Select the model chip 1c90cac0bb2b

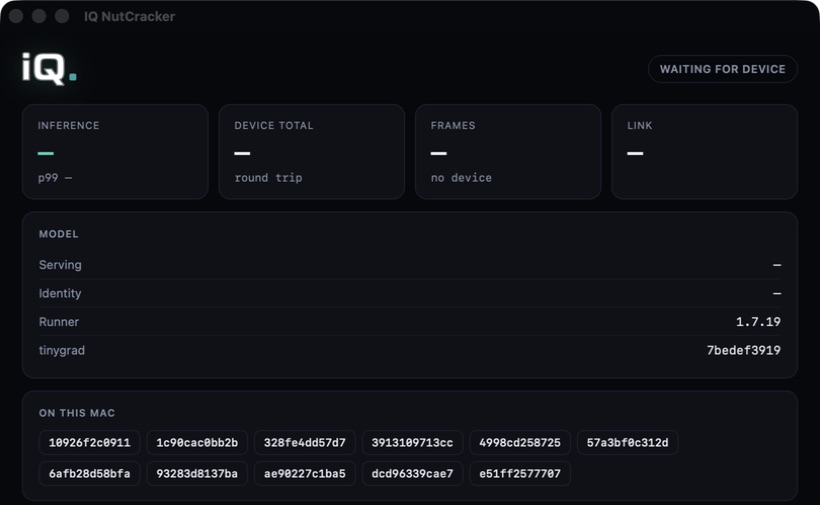(x=197, y=443)
